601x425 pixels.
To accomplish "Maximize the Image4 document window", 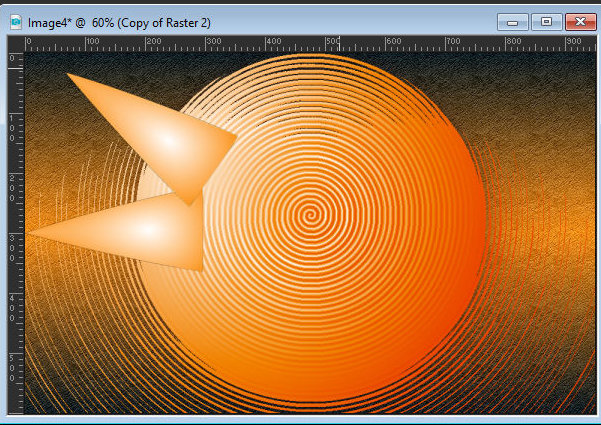I will coord(545,19).
